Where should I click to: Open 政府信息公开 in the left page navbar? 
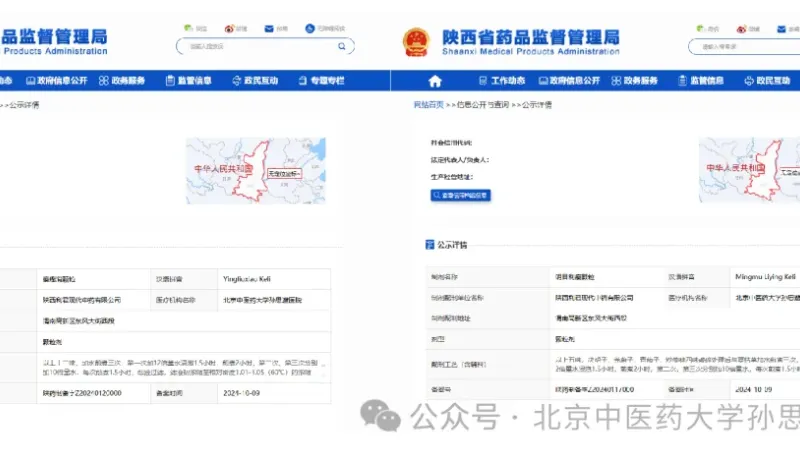click(57, 81)
